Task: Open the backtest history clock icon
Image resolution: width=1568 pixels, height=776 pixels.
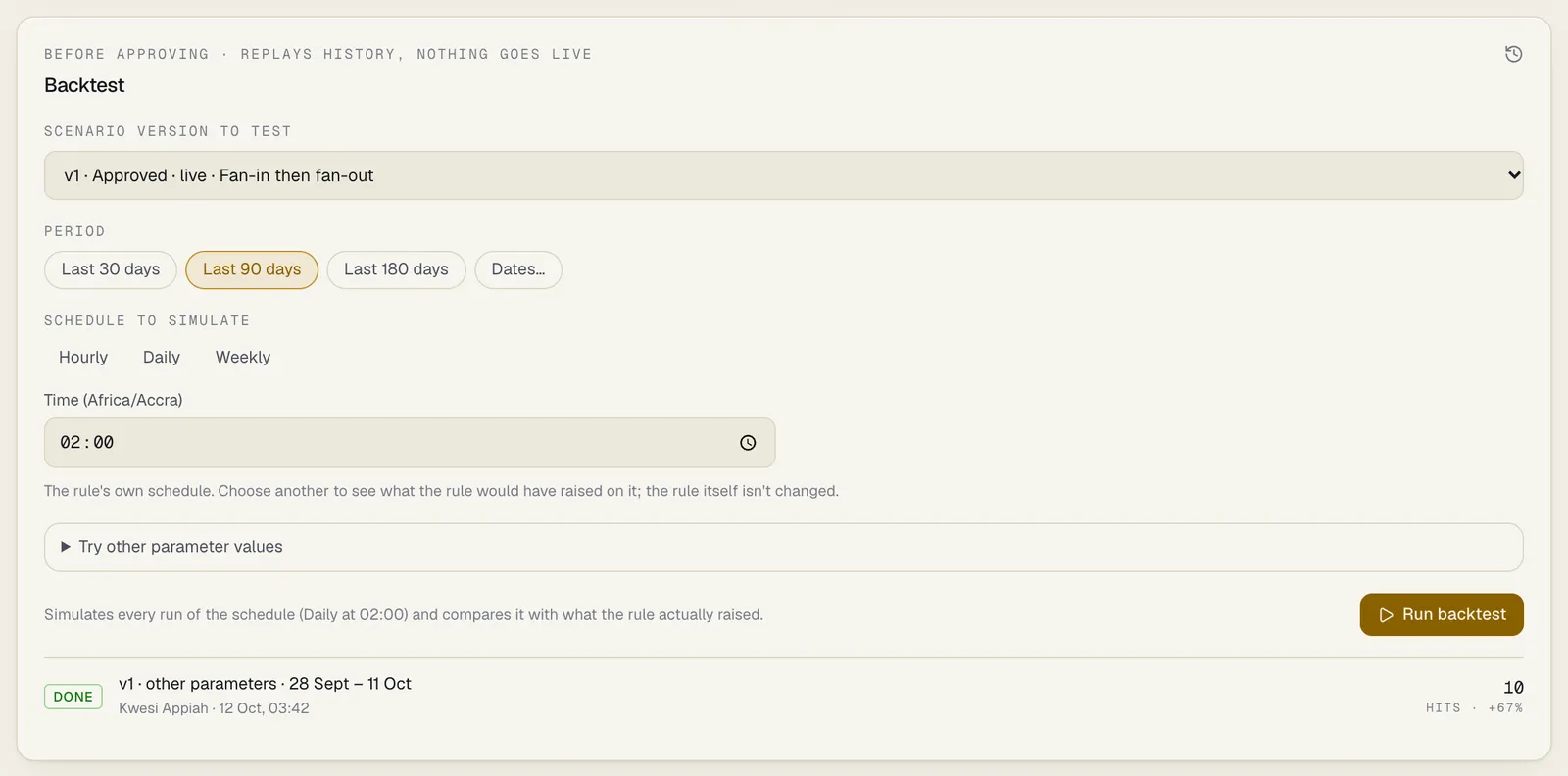Action: (x=1513, y=54)
